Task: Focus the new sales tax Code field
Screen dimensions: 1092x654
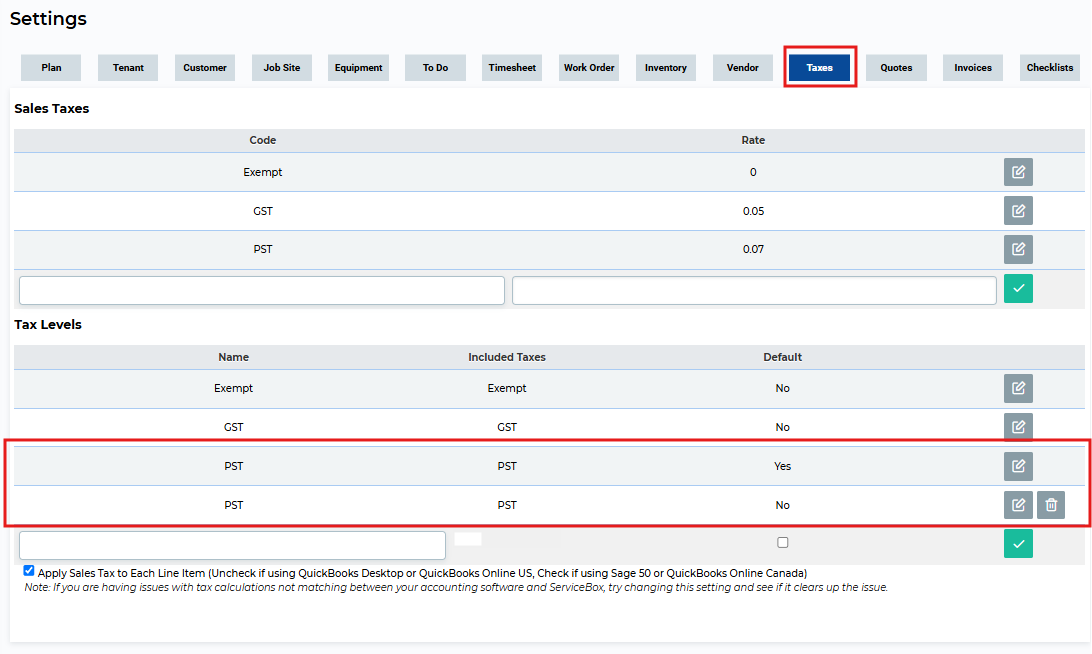Action: [x=262, y=290]
